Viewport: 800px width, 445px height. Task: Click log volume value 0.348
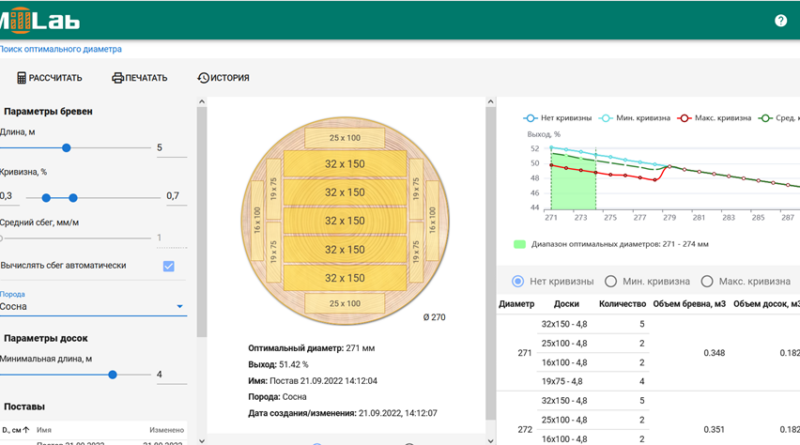[714, 353]
